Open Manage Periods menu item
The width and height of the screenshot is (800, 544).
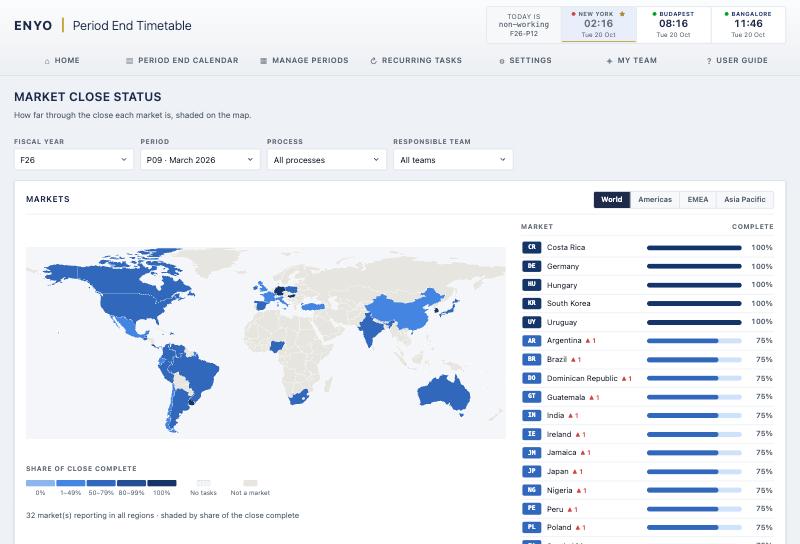pyautogui.click(x=305, y=60)
